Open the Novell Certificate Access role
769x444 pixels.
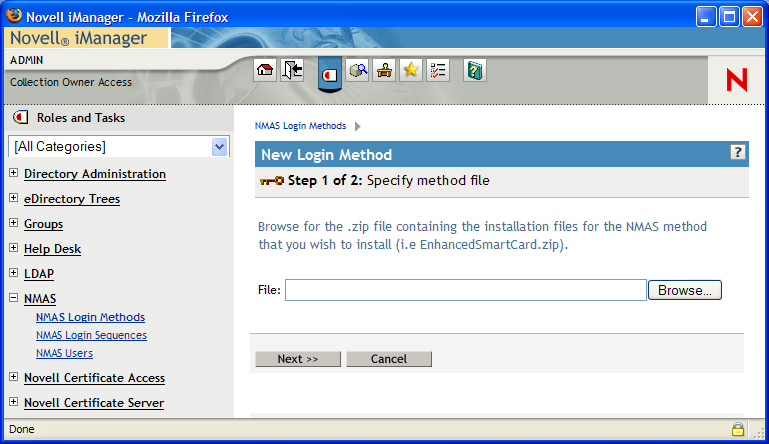tap(94, 378)
